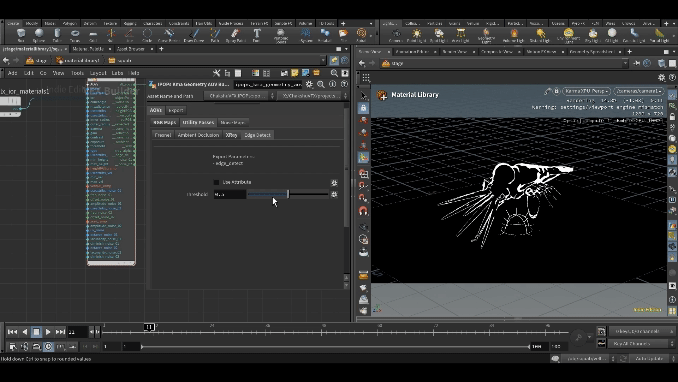Viewport: 678px width, 382px height.
Task: Select the Draw Curve shelf tool
Action: coord(194,35)
